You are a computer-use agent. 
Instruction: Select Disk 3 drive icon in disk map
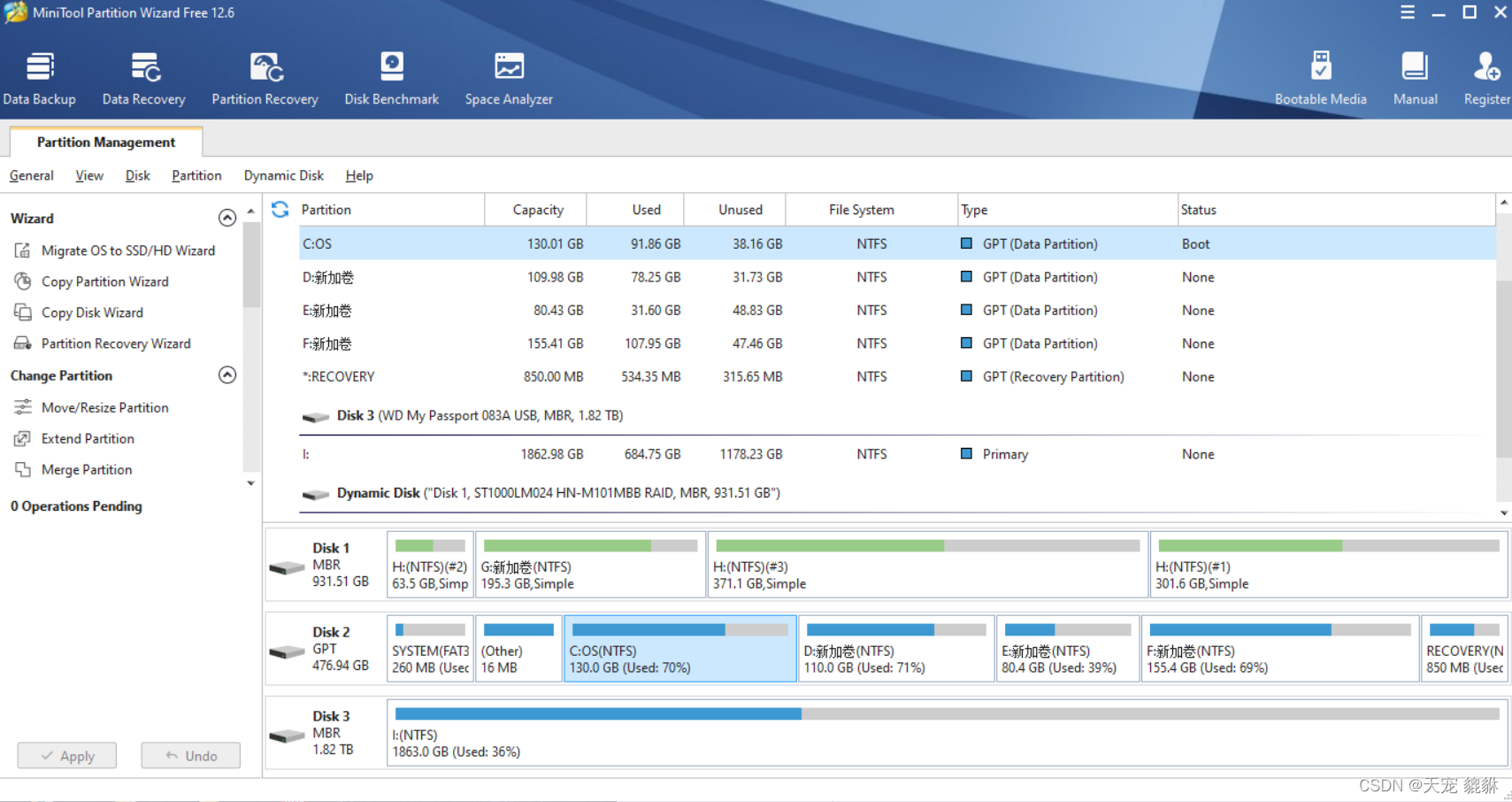click(287, 735)
